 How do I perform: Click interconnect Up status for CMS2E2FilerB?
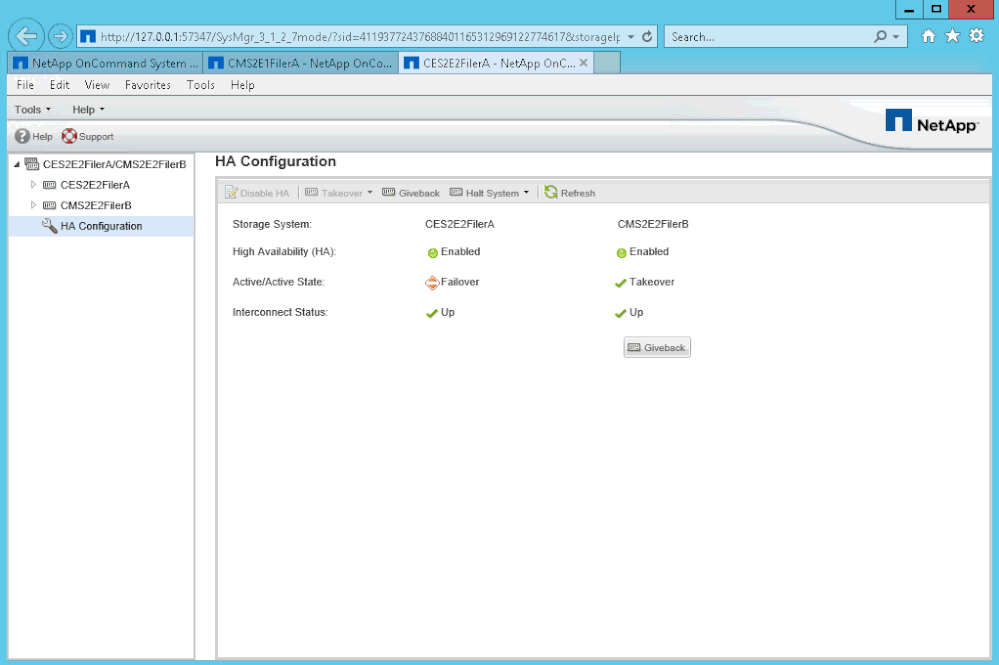[x=629, y=313]
